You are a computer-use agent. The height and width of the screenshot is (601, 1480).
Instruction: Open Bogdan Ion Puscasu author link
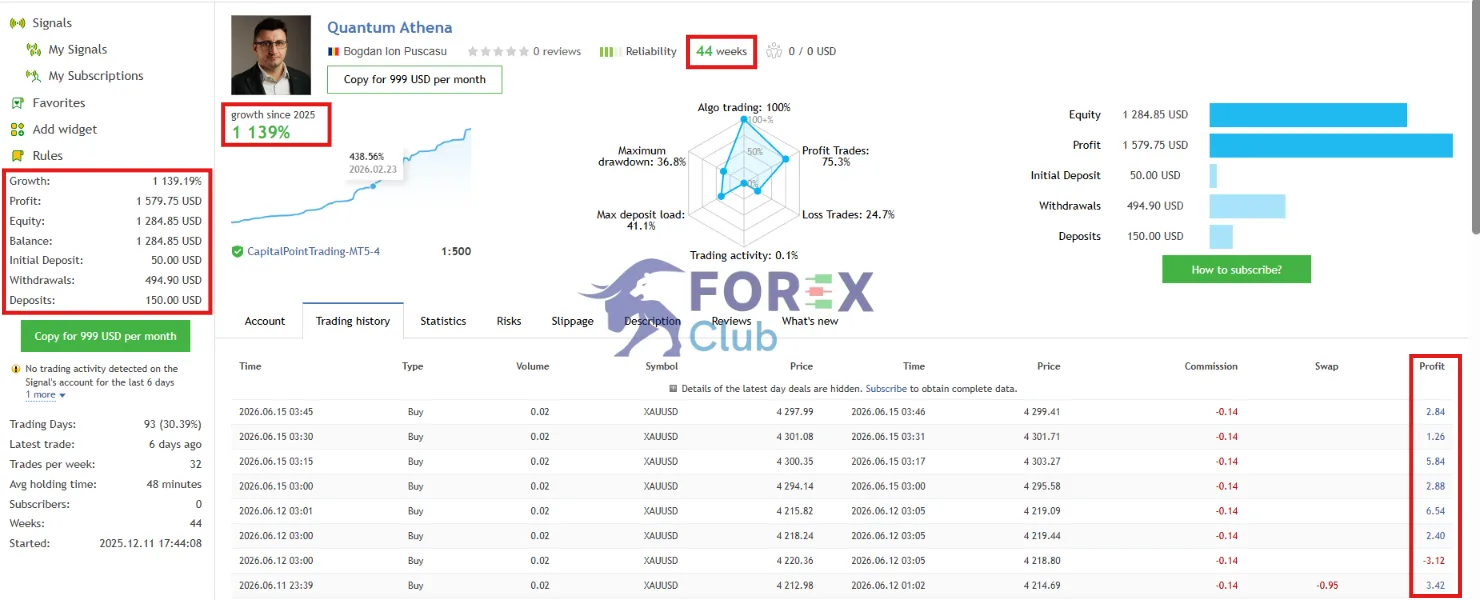(395, 51)
